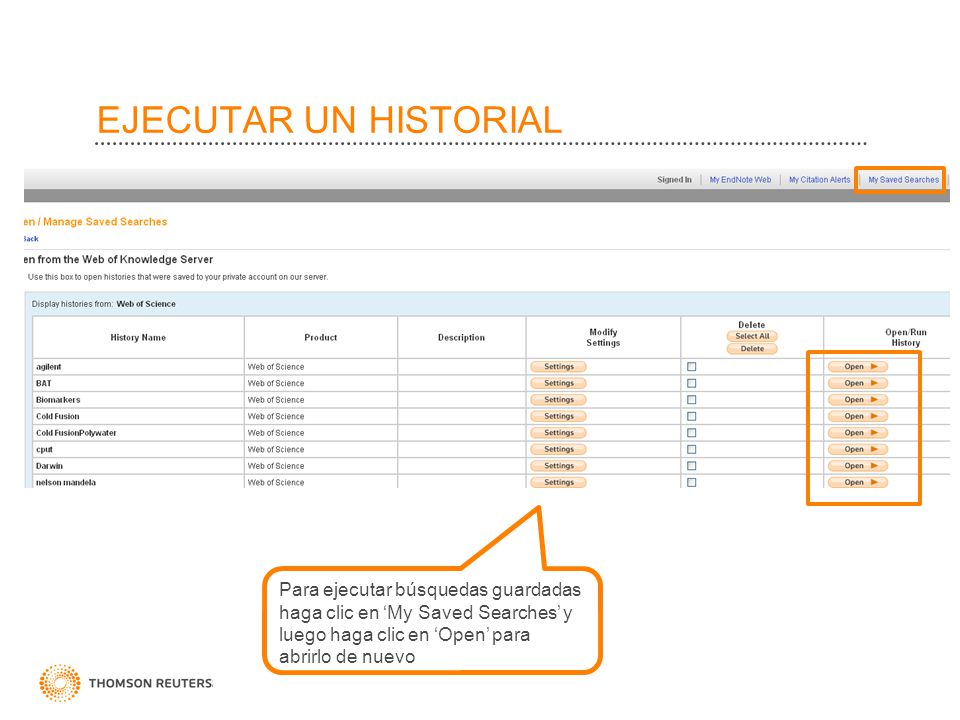This screenshot has width=960, height=720.
Task: Run the Cold Fusion history with Open
Action: click(x=858, y=416)
